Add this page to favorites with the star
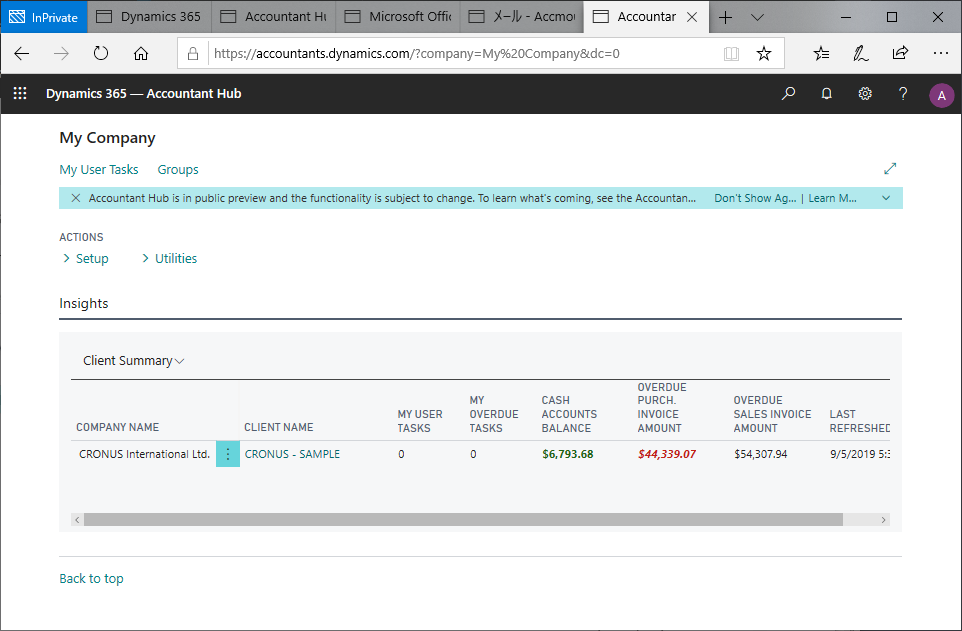The height and width of the screenshot is (631, 962). (x=763, y=53)
